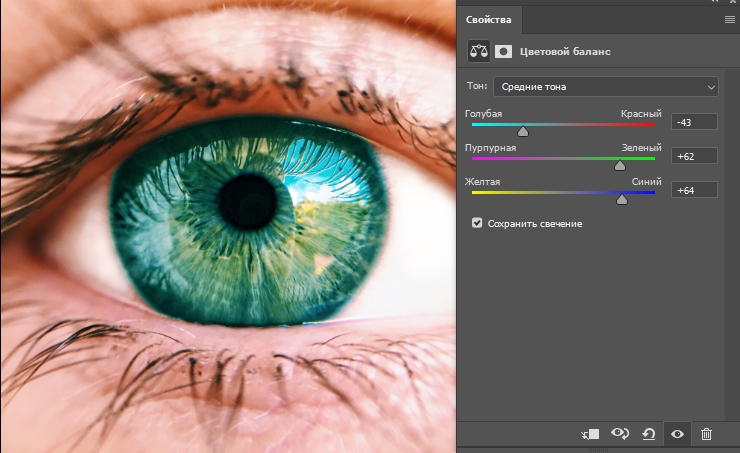This screenshot has width=740, height=453.
Task: Click the Yellow-Blue value field showing +64
Action: tap(694, 190)
